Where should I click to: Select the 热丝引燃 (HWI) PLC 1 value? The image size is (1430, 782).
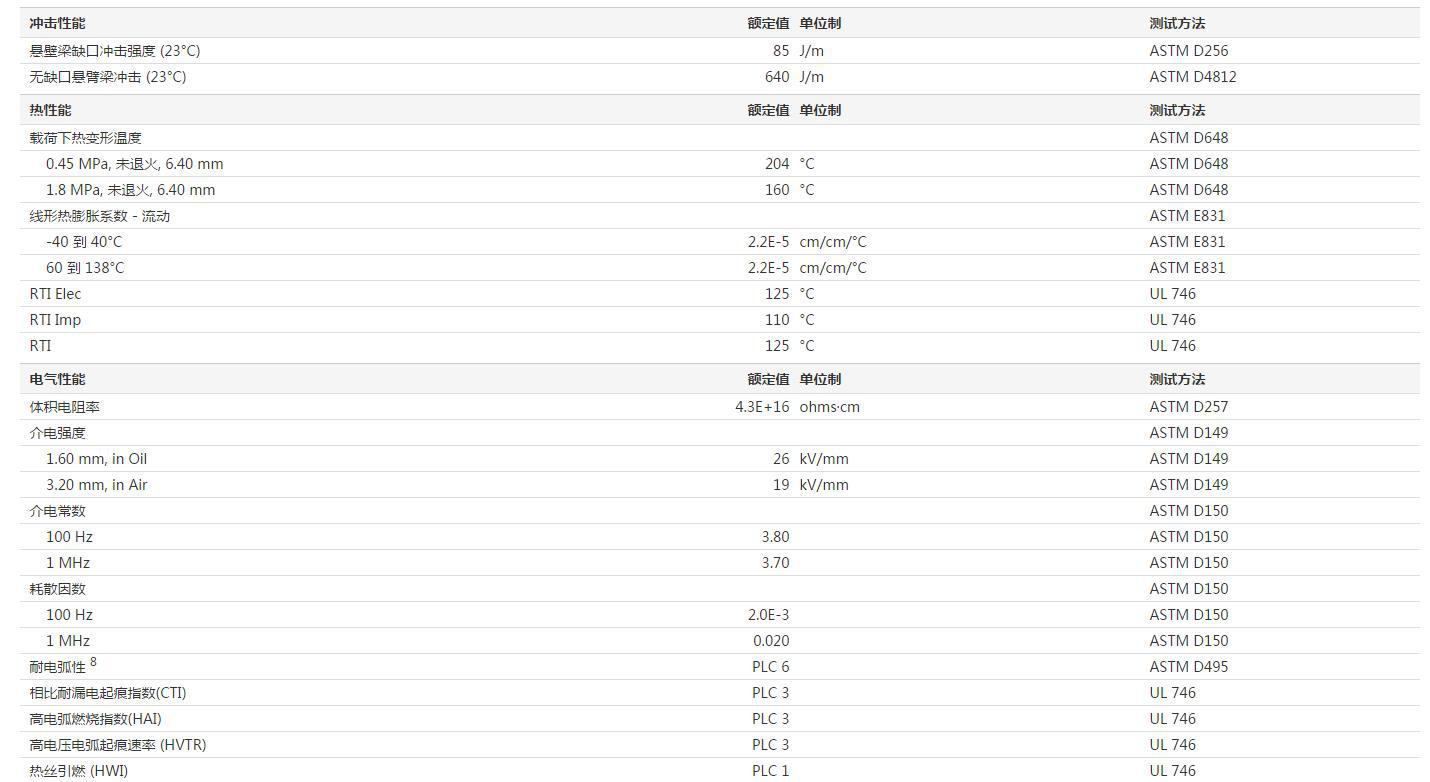point(771,771)
